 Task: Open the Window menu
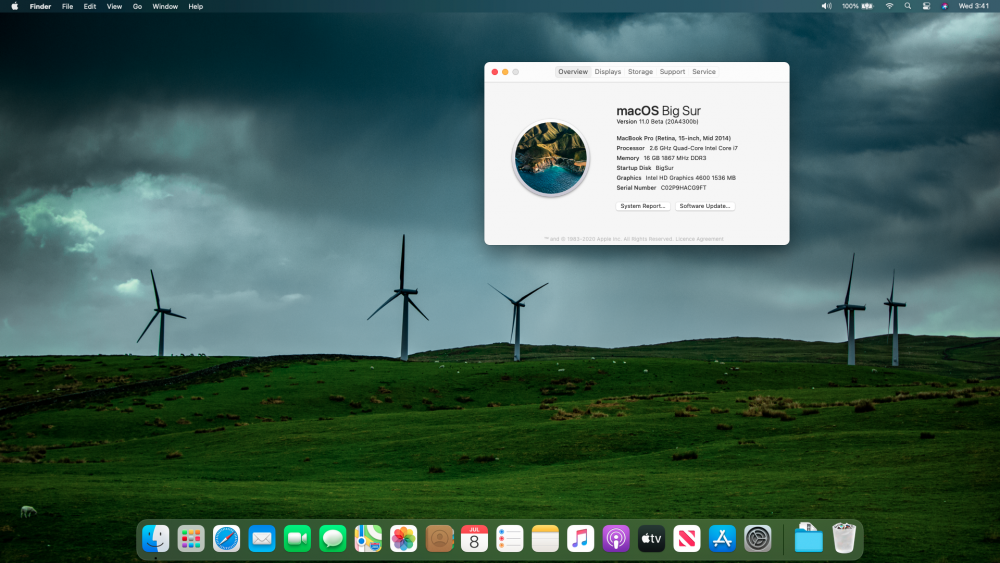(x=165, y=6)
